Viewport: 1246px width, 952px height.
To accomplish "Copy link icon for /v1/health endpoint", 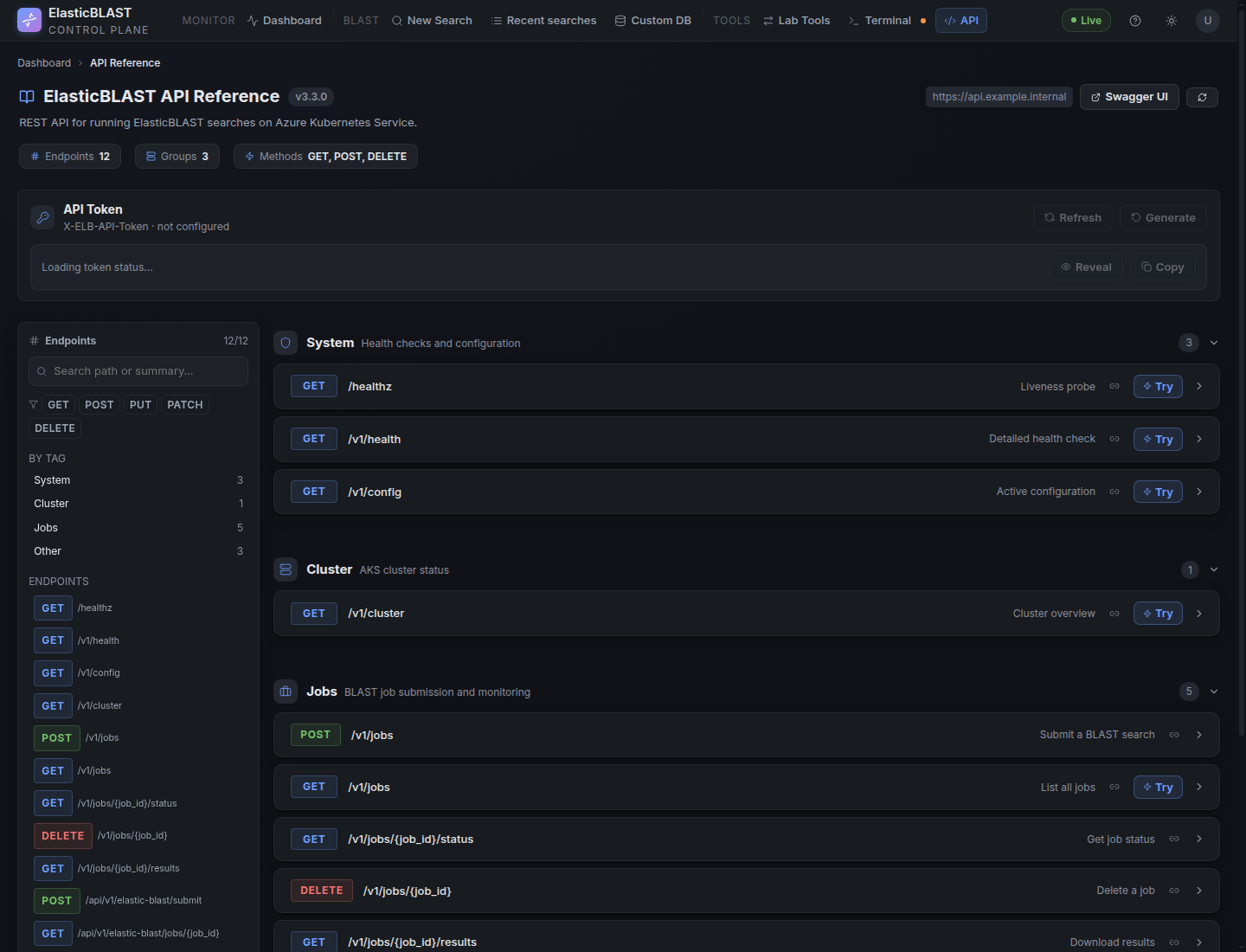I will pos(1114,440).
